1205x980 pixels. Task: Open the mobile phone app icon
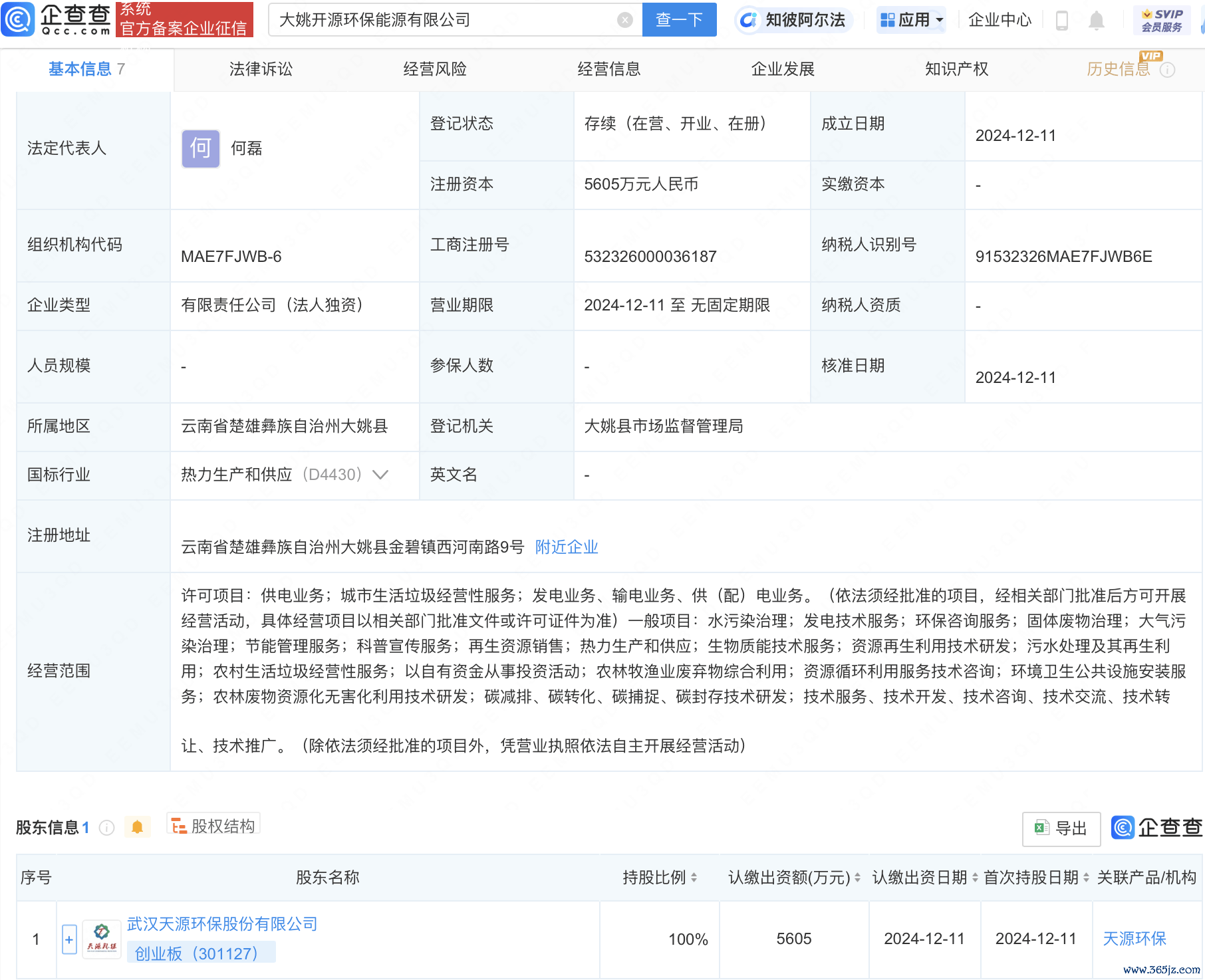1062,21
